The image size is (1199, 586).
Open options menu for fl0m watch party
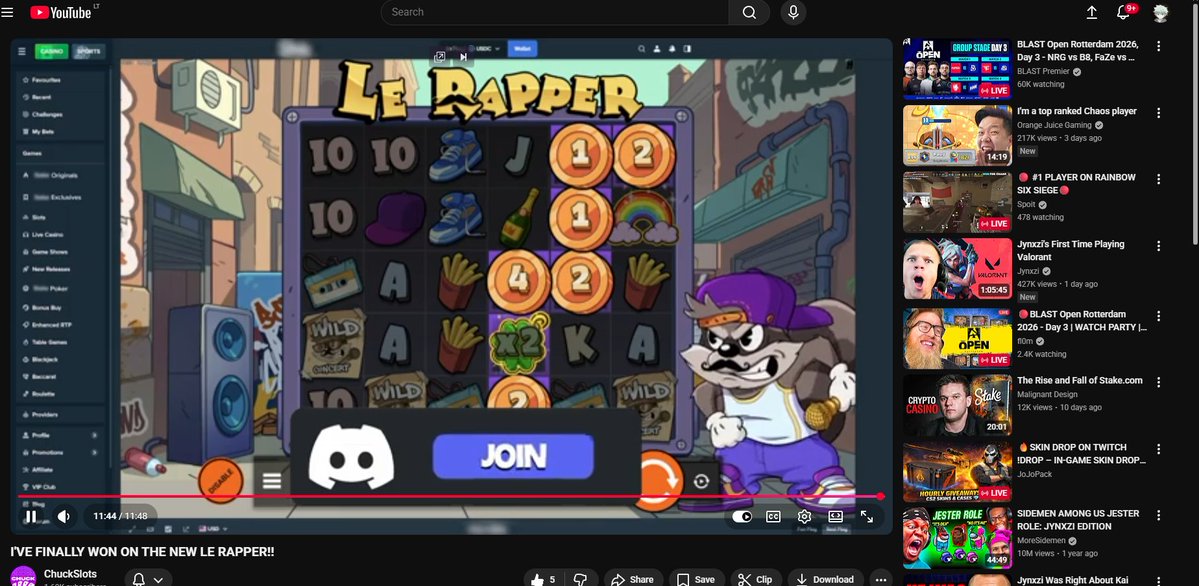click(1158, 316)
